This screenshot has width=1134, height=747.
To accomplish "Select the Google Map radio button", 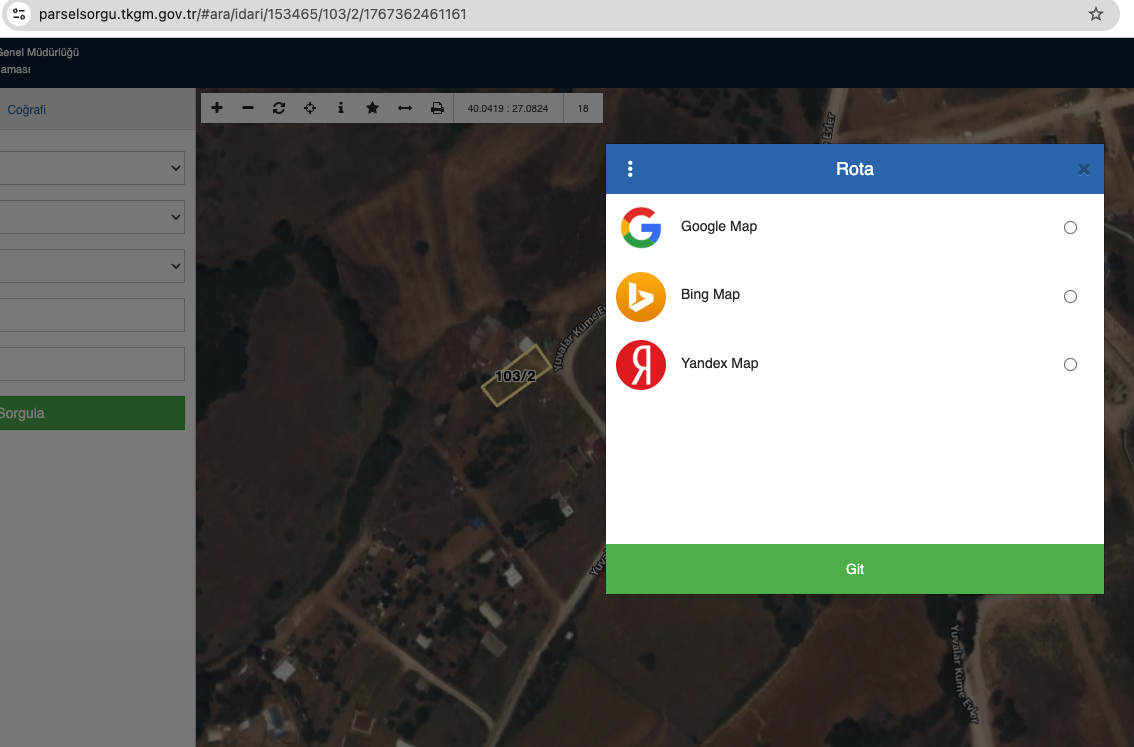I will 1070,228.
